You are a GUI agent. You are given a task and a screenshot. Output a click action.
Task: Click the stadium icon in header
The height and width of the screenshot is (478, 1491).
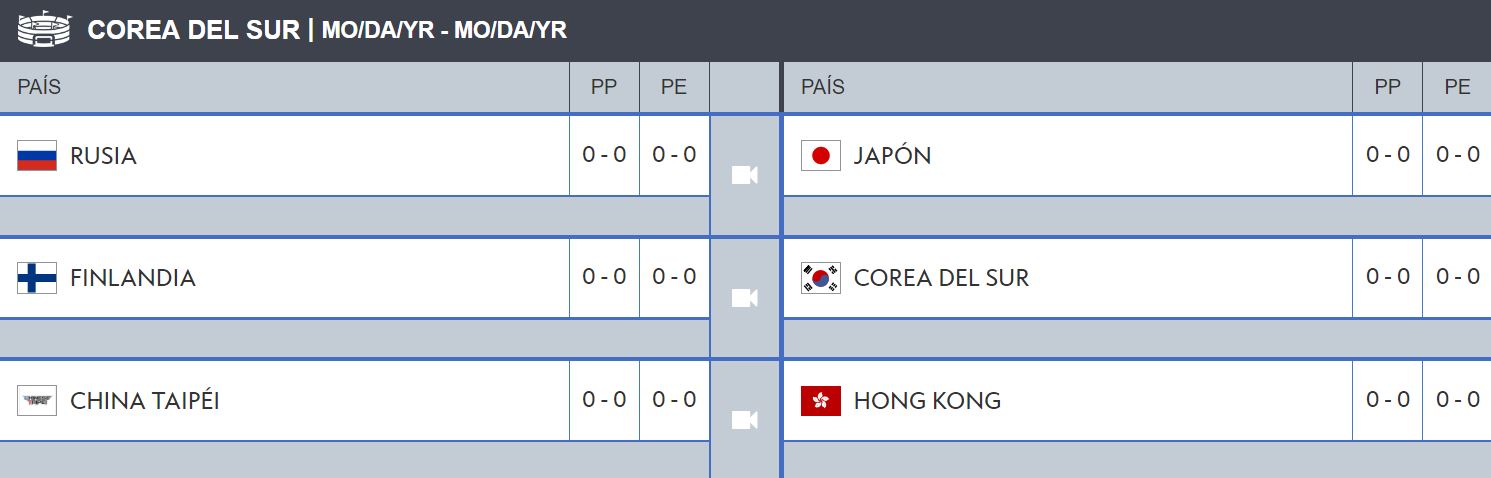click(45, 30)
